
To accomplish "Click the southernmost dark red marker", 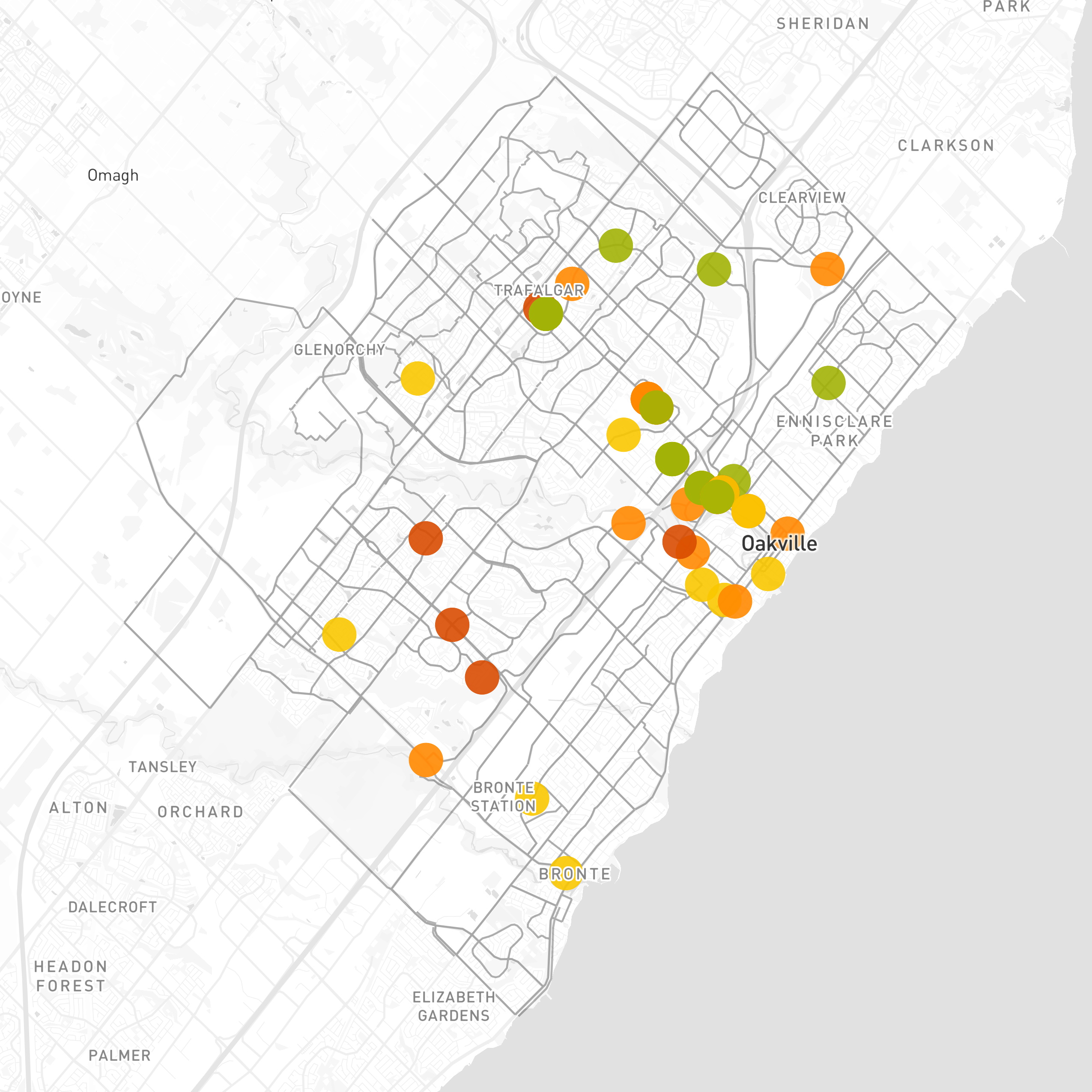I will tap(482, 677).
